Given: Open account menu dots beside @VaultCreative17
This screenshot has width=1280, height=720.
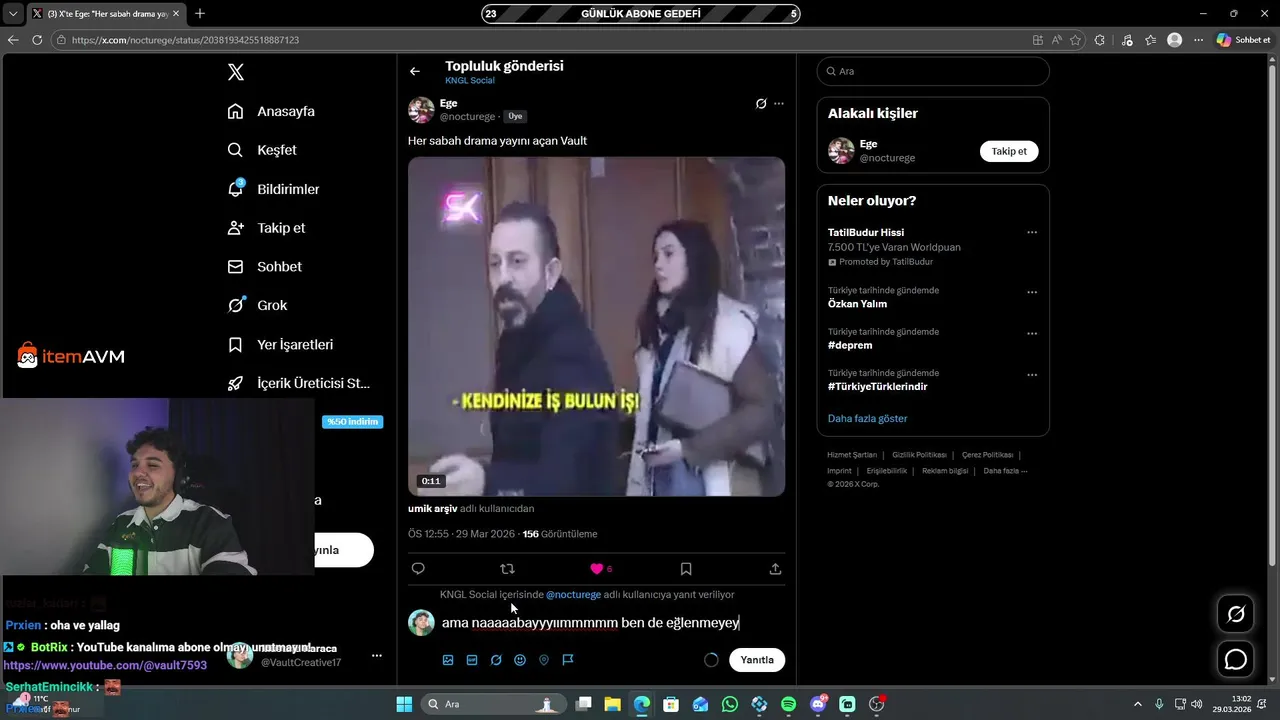Looking at the screenshot, I should point(377,656).
